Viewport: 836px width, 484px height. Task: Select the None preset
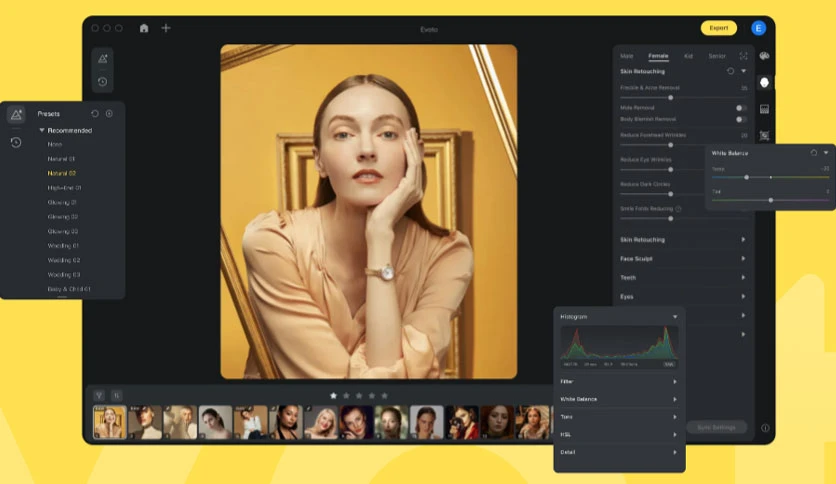55,144
